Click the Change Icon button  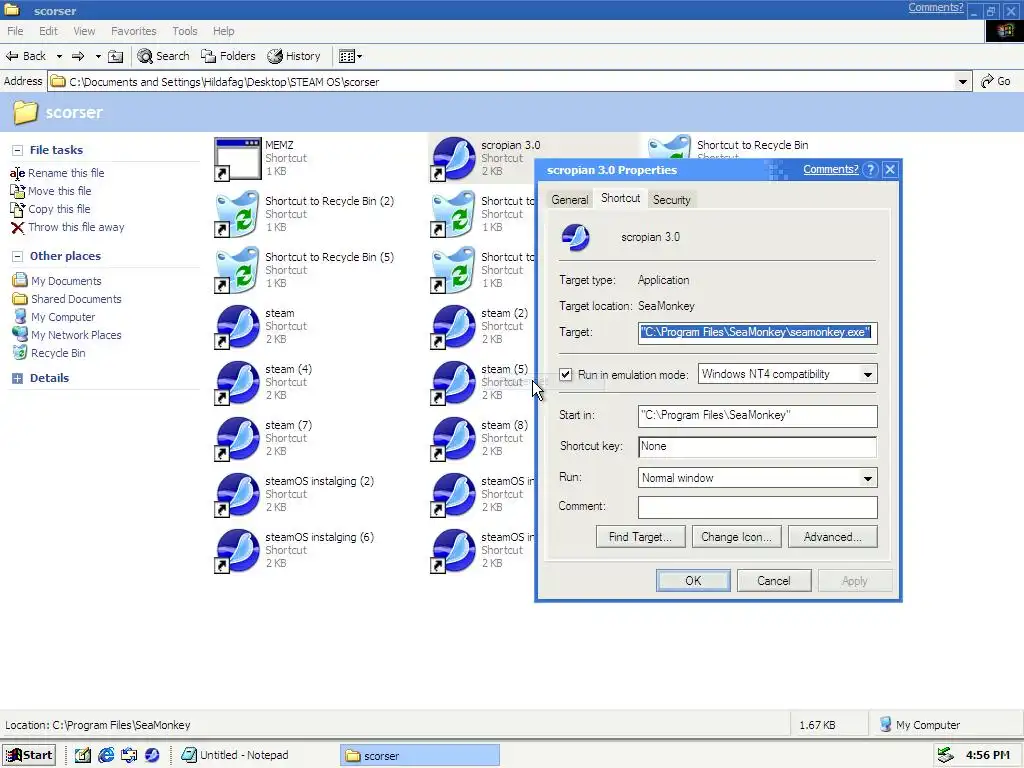pos(737,537)
